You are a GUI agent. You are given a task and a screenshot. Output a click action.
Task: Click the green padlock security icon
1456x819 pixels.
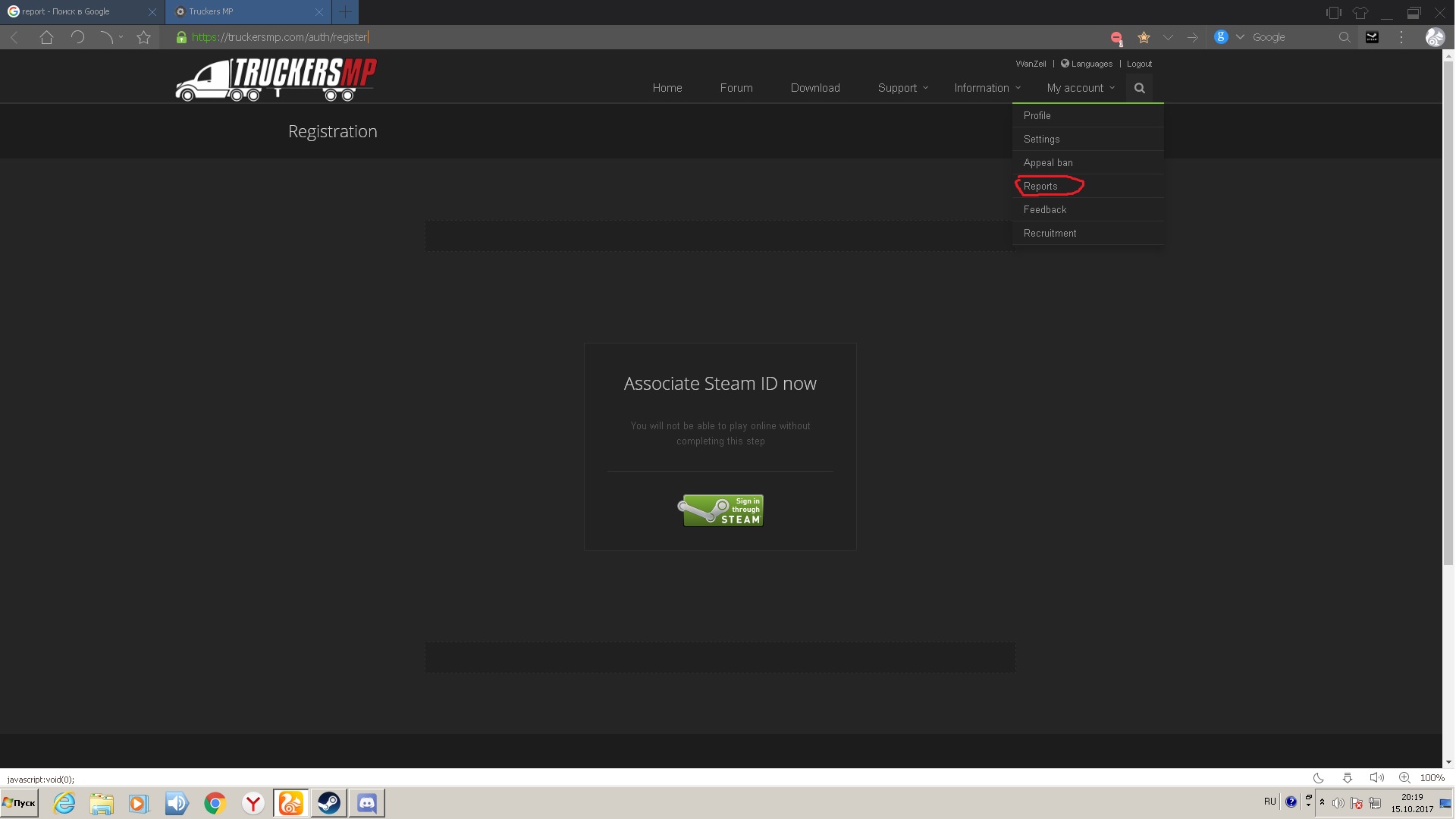[x=181, y=37]
